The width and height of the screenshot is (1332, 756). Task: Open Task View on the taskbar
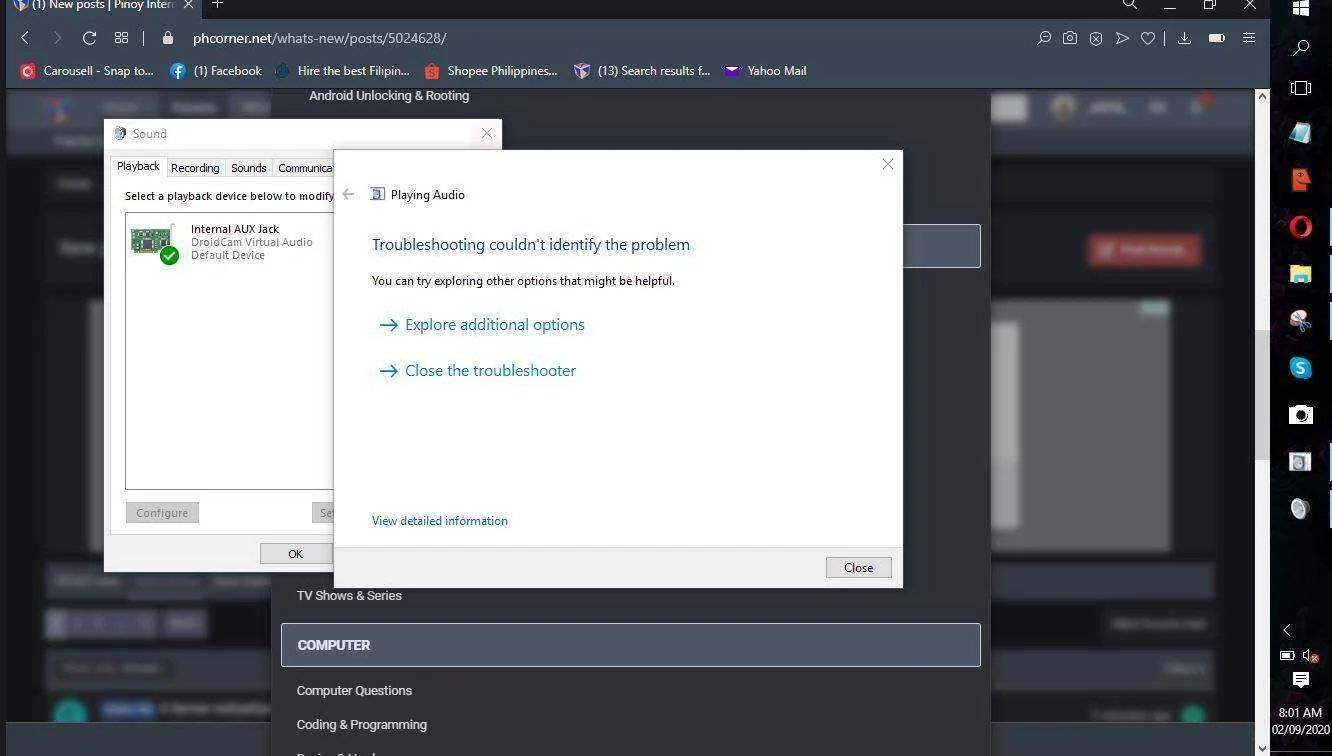[x=1301, y=88]
